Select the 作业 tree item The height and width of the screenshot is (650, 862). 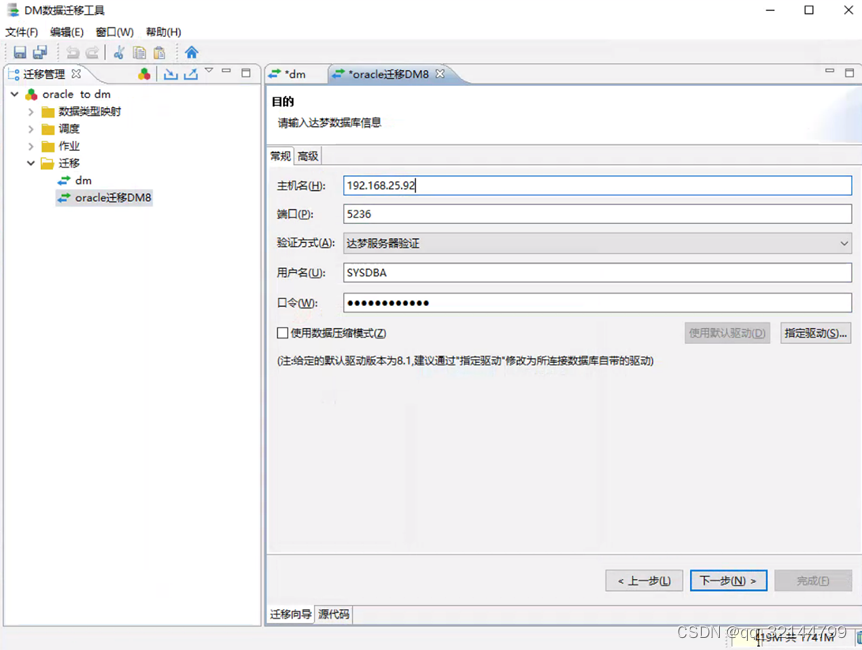[x=69, y=146]
